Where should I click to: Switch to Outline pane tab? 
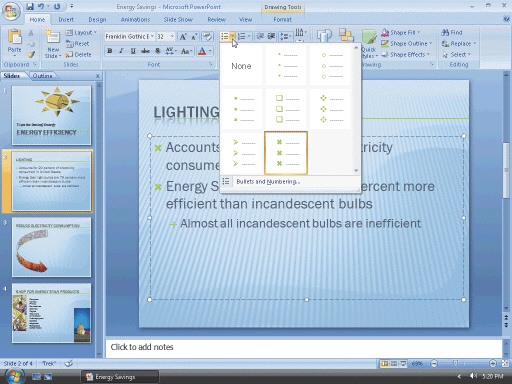[x=42, y=76]
